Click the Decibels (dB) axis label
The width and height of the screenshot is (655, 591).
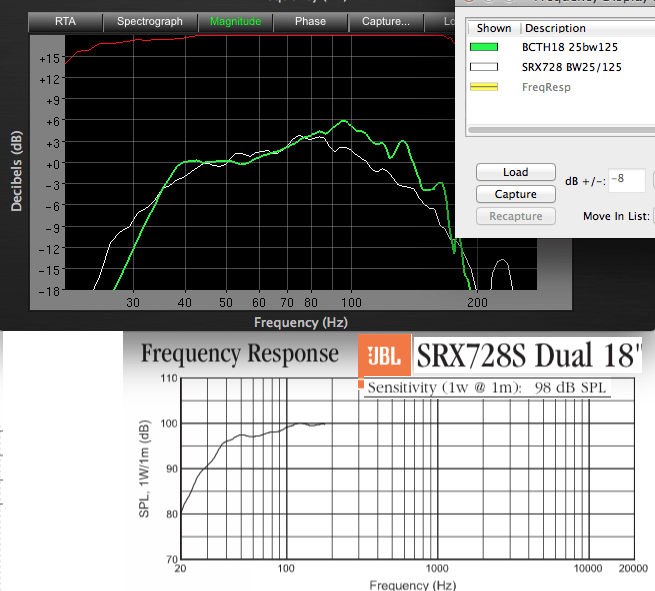tap(16, 171)
